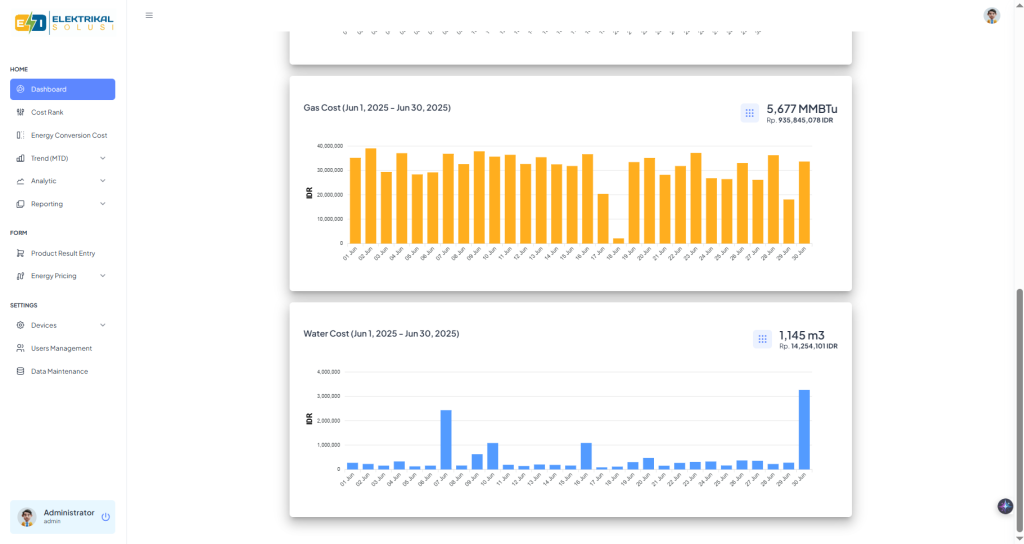Click the Cost Rank sidebar icon
Screen dimensions: 1024x544
coord(21,112)
